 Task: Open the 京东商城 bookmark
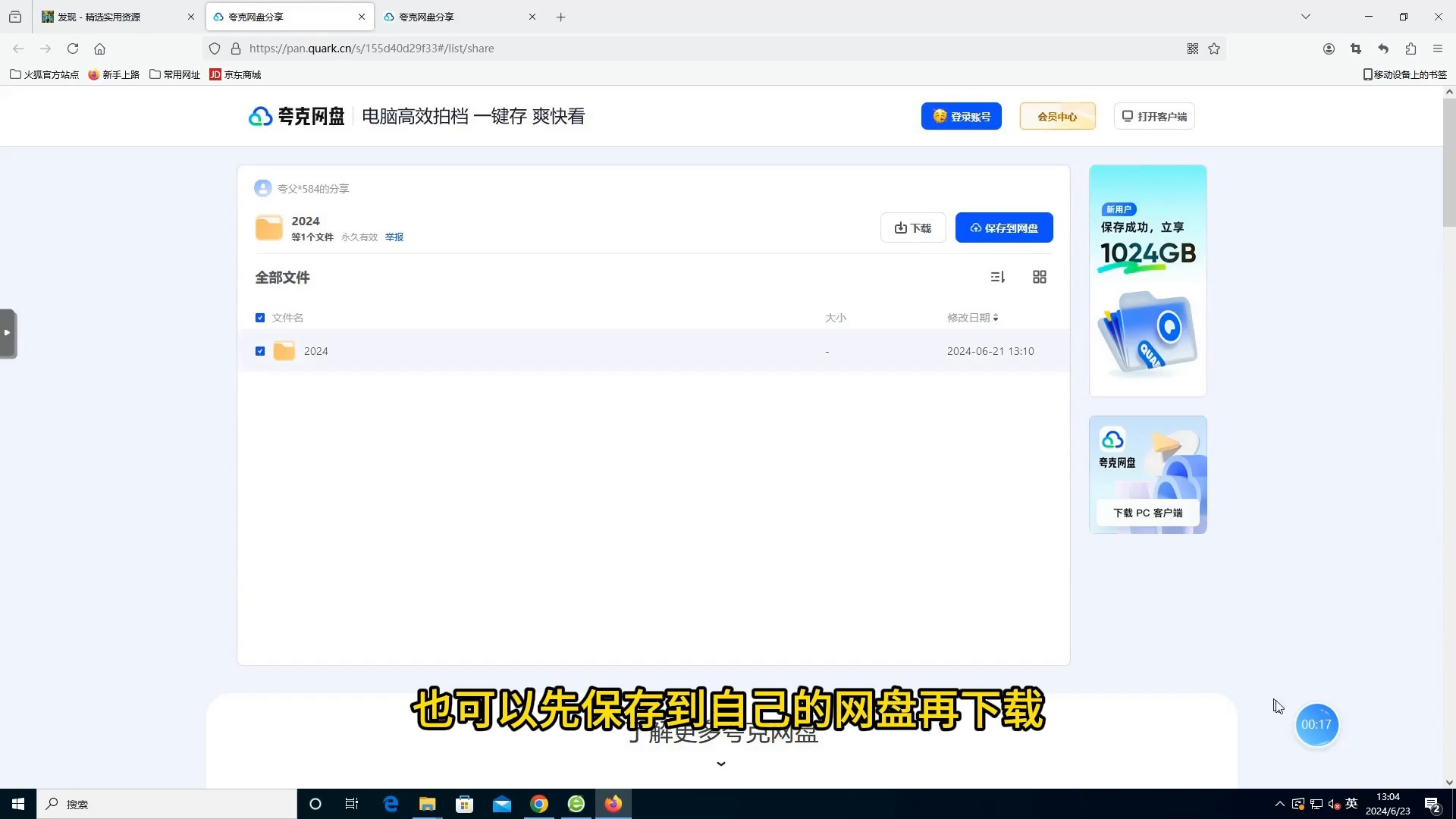[235, 74]
